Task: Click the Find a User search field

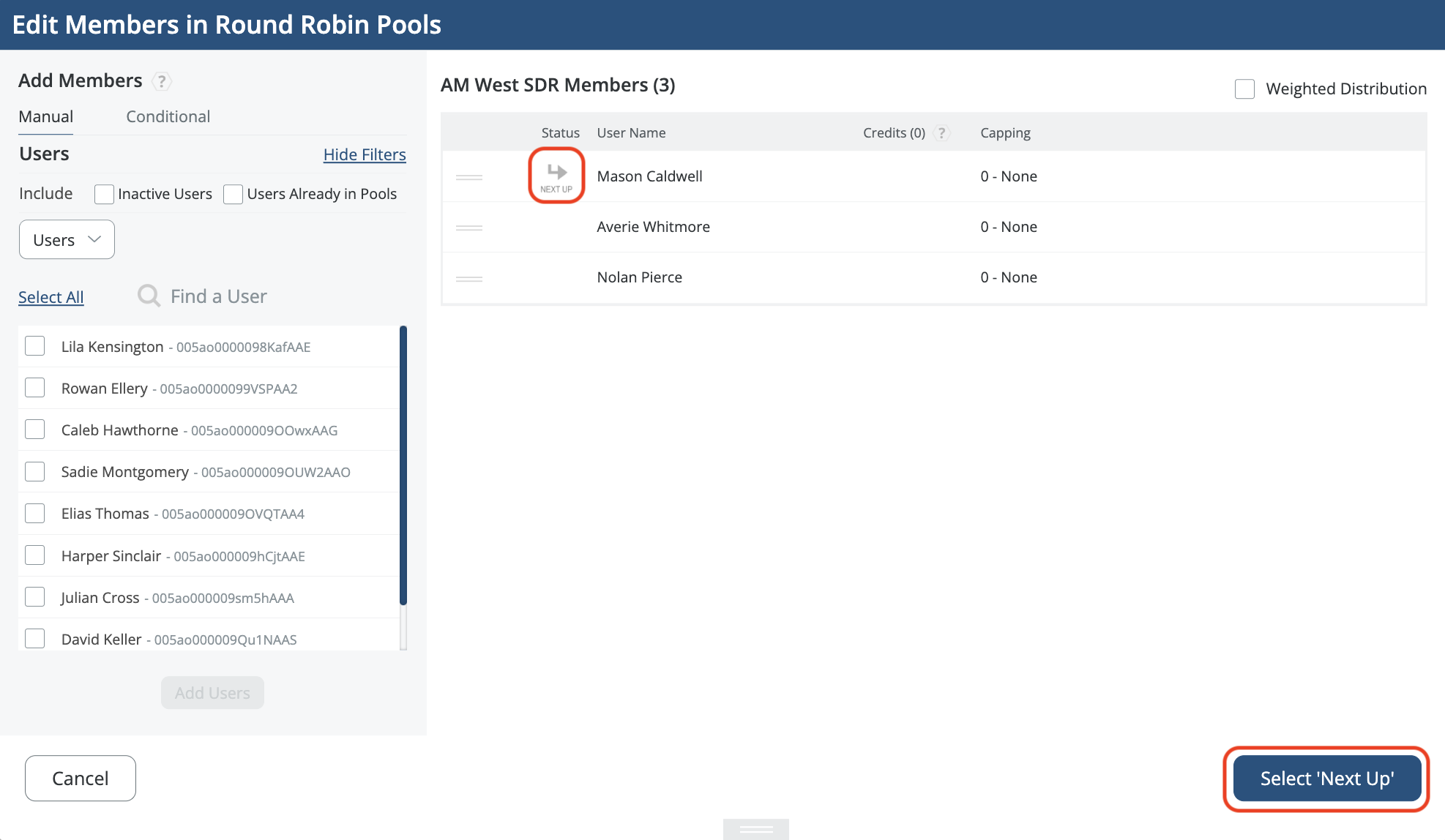Action: point(218,296)
